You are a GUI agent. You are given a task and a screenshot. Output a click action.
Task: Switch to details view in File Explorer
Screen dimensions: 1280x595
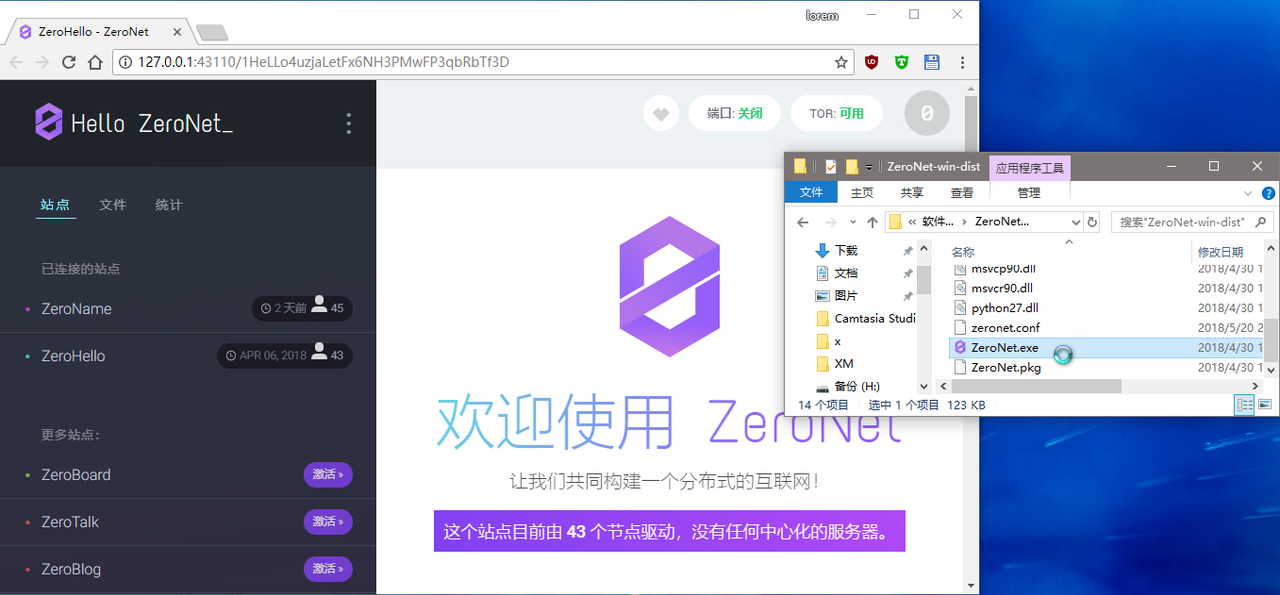point(1245,405)
